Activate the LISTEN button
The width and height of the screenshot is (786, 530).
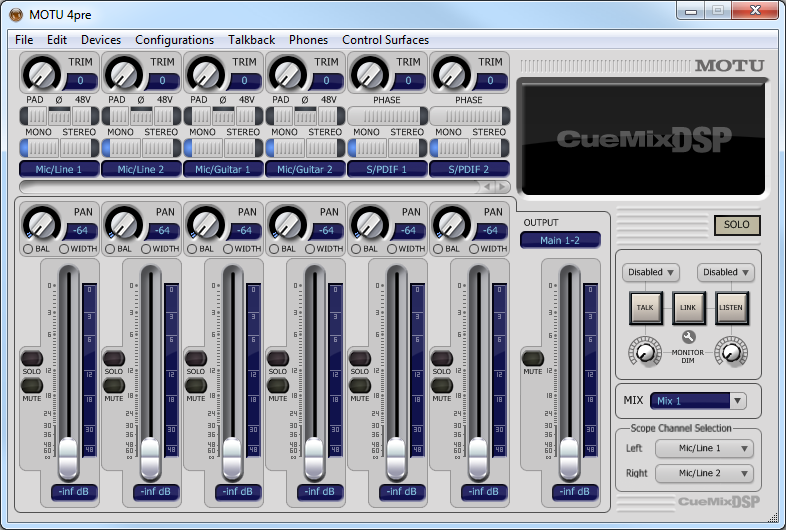coord(731,307)
